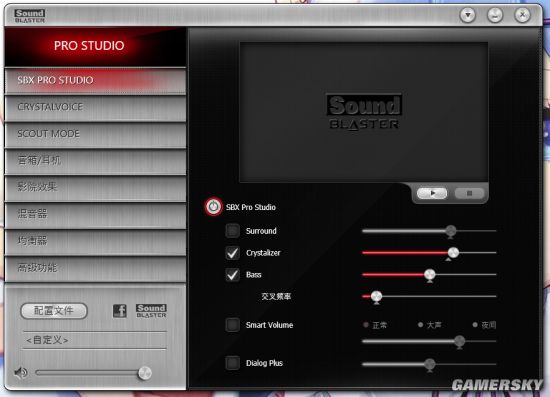Play the demo audio clip
The image size is (550, 397).
click(432, 193)
